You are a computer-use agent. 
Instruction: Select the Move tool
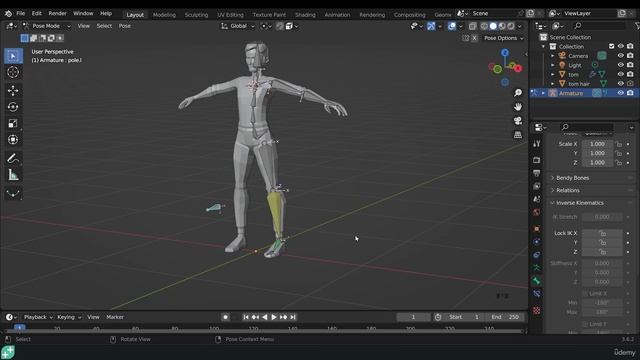pos(13,90)
